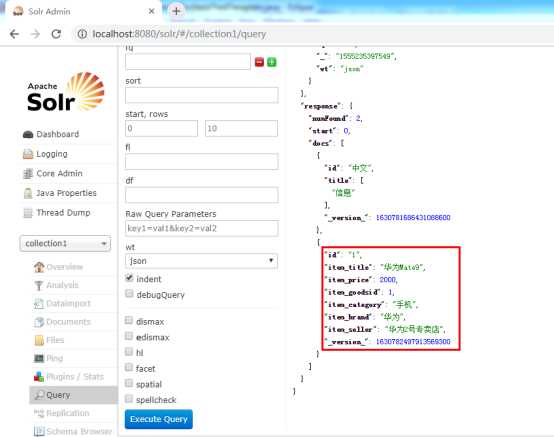
Task: Open the Java Properties icon
Action: tap(28, 193)
